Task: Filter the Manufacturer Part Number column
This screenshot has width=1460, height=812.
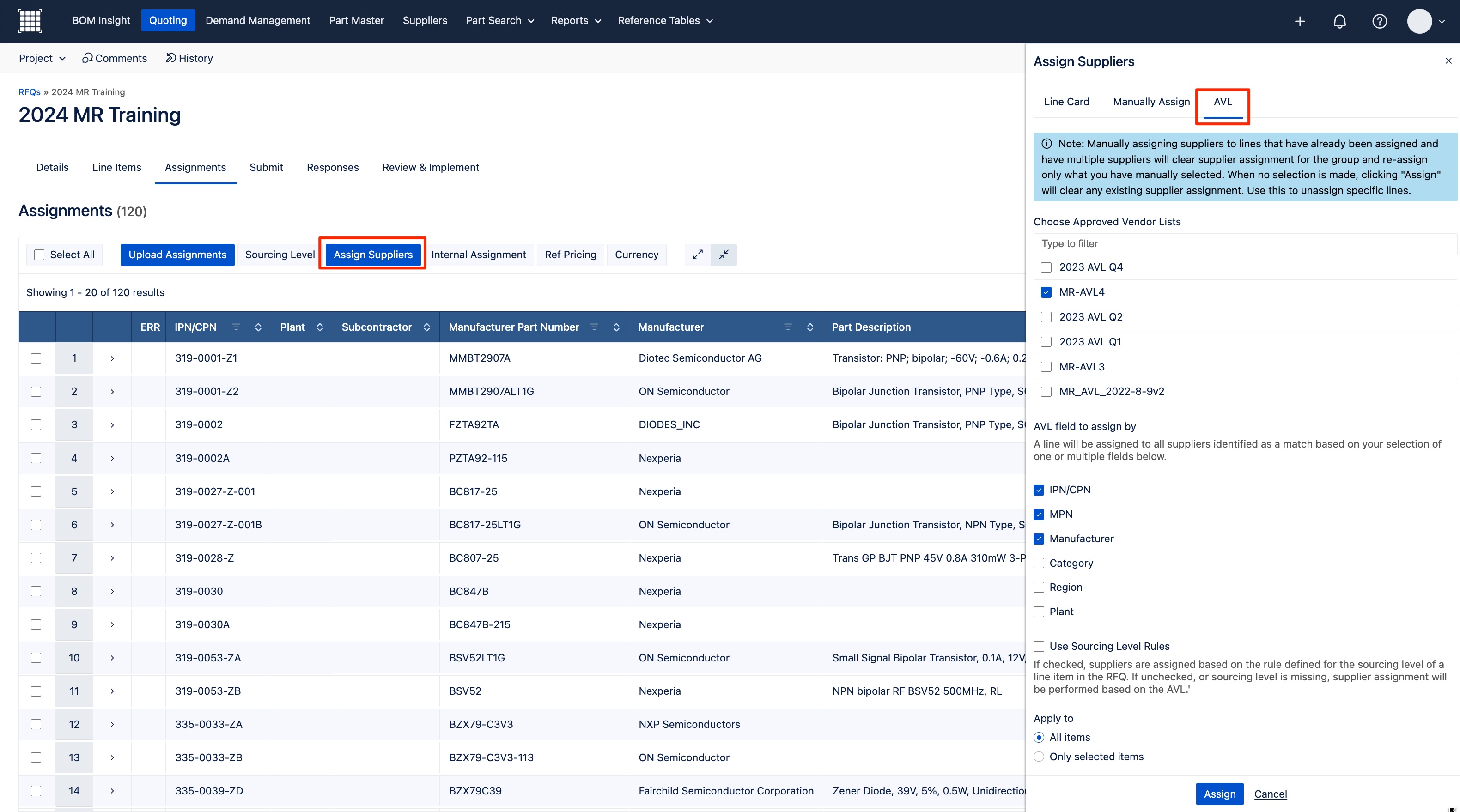Action: point(594,327)
